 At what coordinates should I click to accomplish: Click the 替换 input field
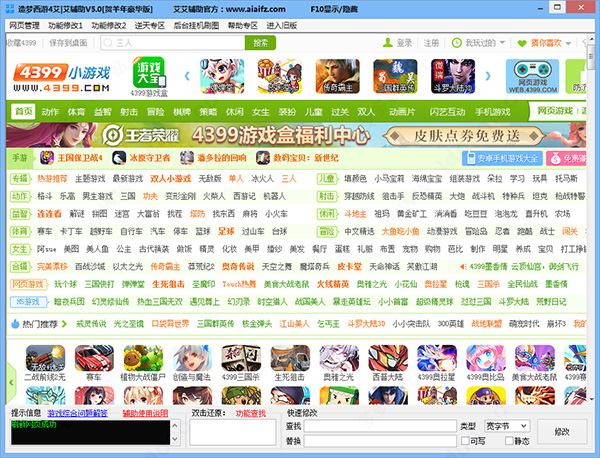click(380, 441)
